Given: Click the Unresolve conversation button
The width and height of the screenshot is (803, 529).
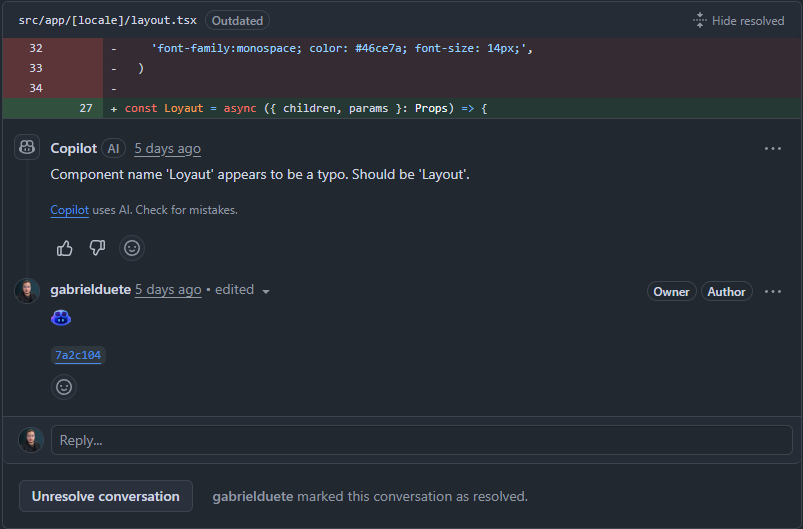Looking at the screenshot, I should (105, 496).
